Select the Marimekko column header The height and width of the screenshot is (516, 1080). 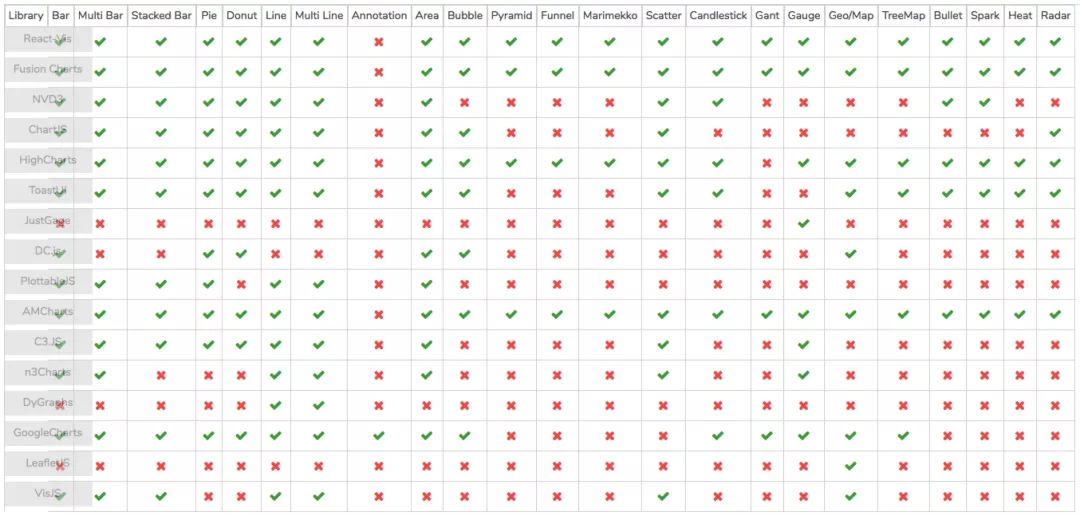pyautogui.click(x=609, y=16)
